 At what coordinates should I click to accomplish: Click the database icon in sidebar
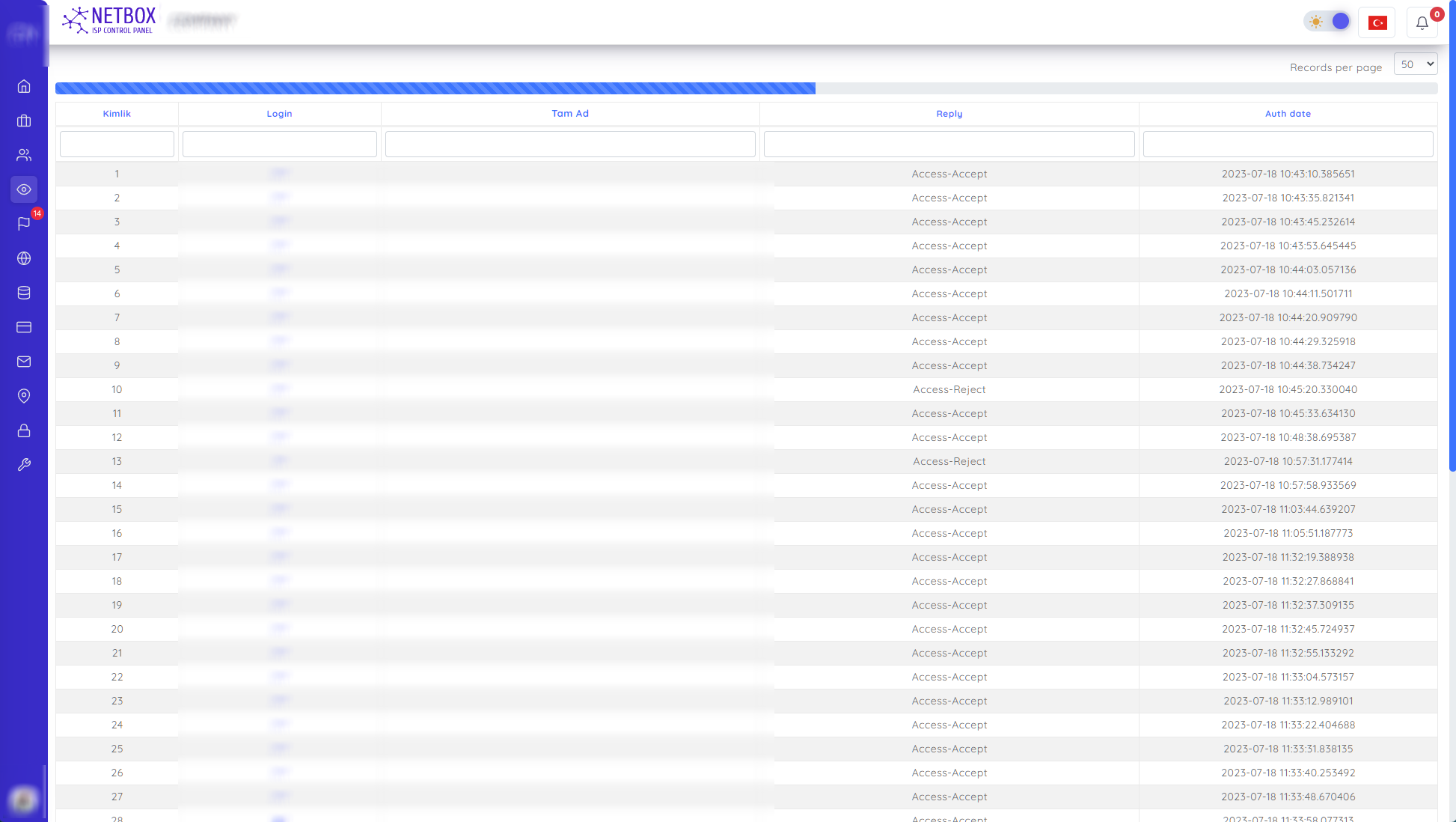24,293
